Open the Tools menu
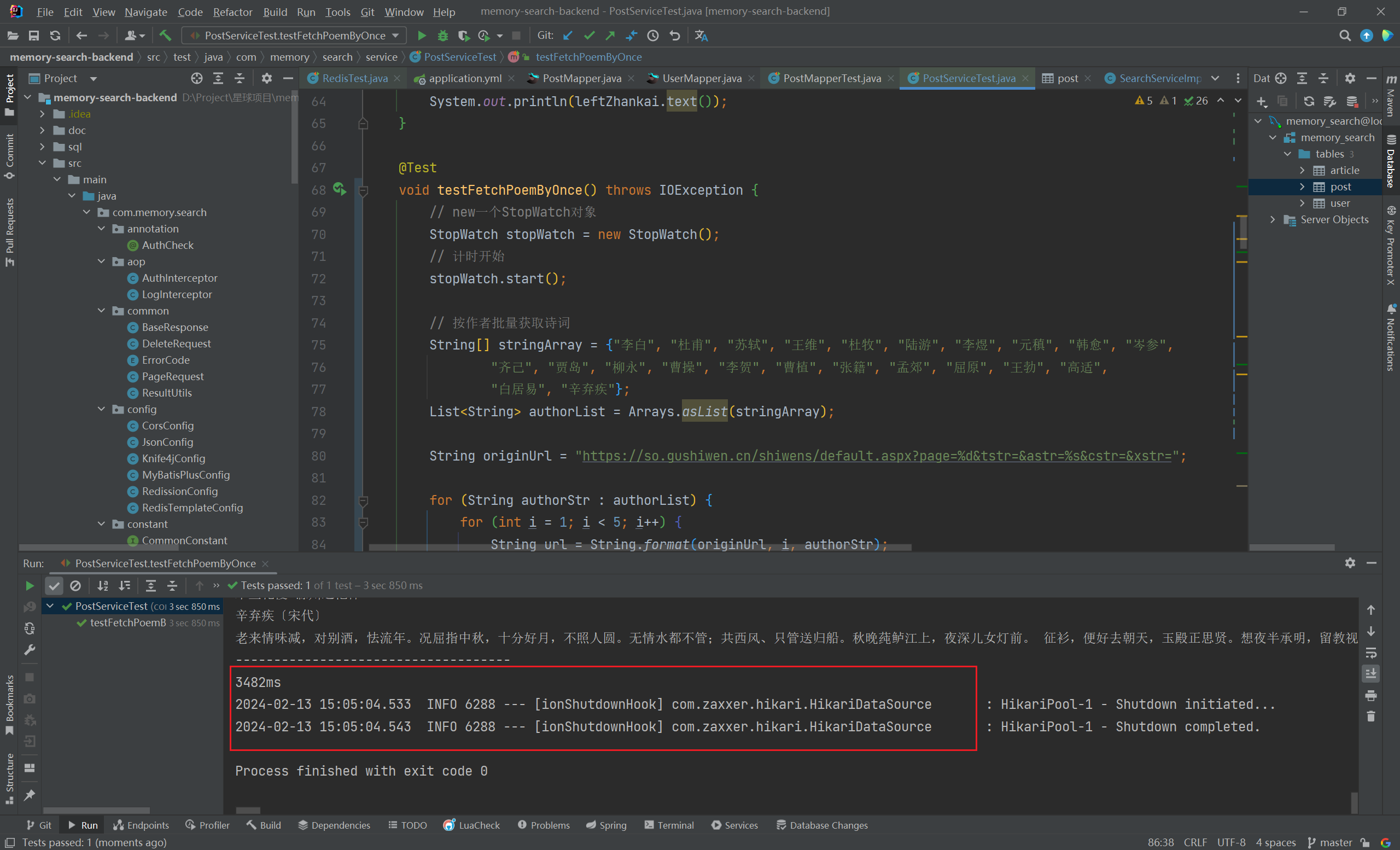Screen dimensions: 1400x850 [x=337, y=11]
